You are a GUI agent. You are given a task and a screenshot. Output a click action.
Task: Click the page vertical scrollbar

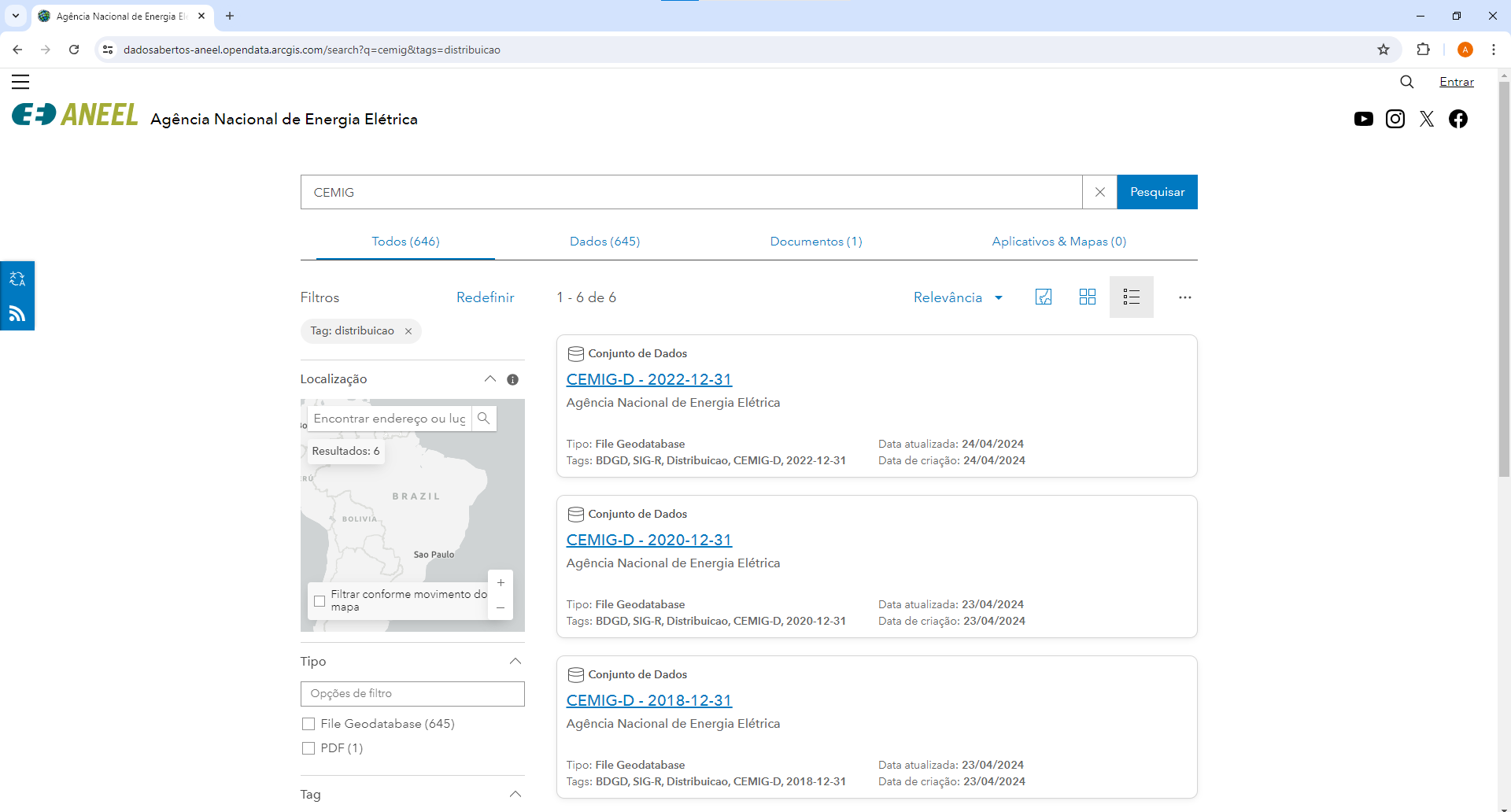click(1504, 279)
